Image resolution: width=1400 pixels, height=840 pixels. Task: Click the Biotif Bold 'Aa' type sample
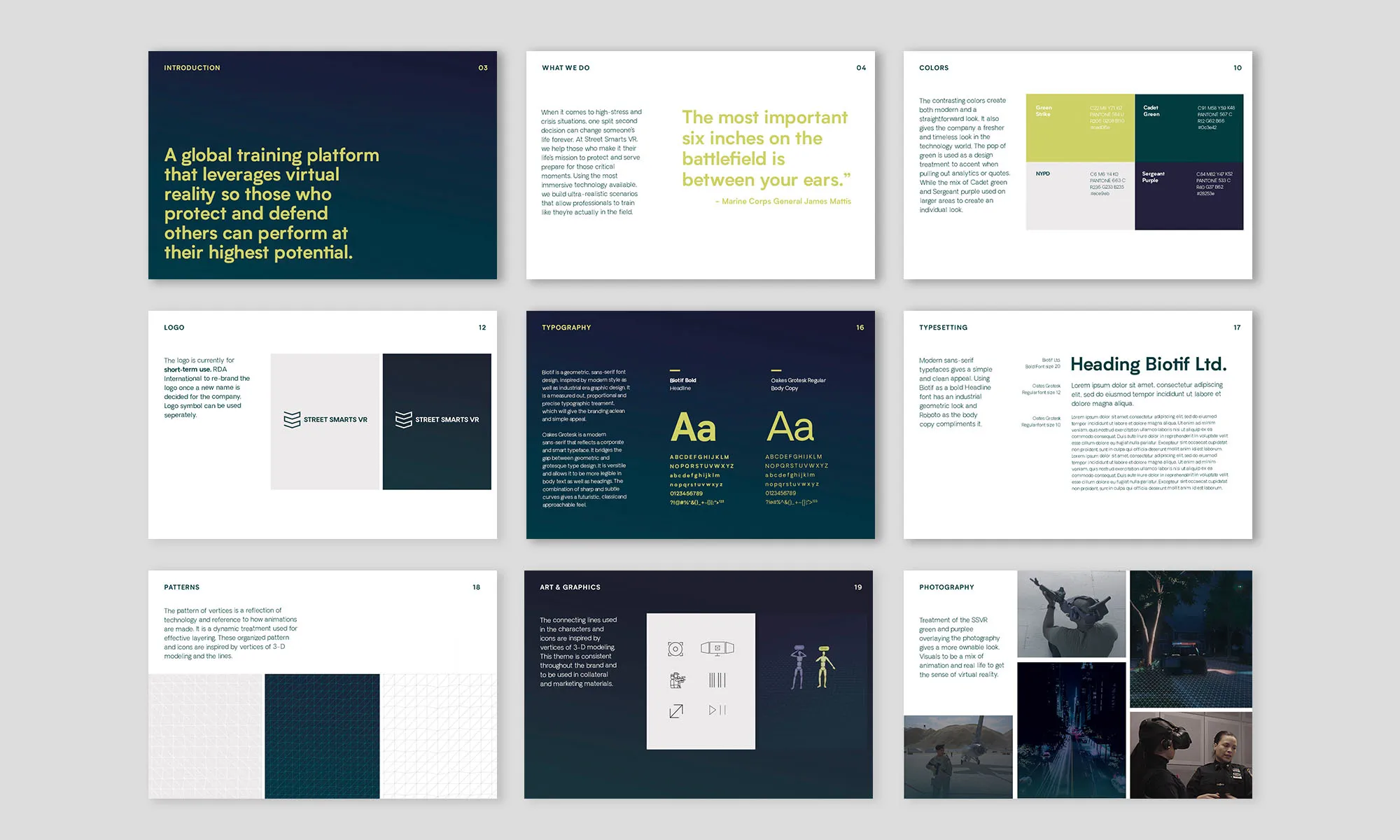pos(693,427)
